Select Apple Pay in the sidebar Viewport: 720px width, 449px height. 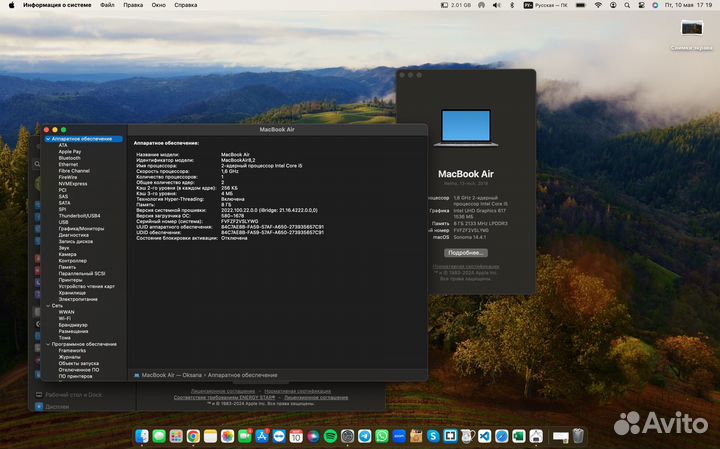(70, 152)
